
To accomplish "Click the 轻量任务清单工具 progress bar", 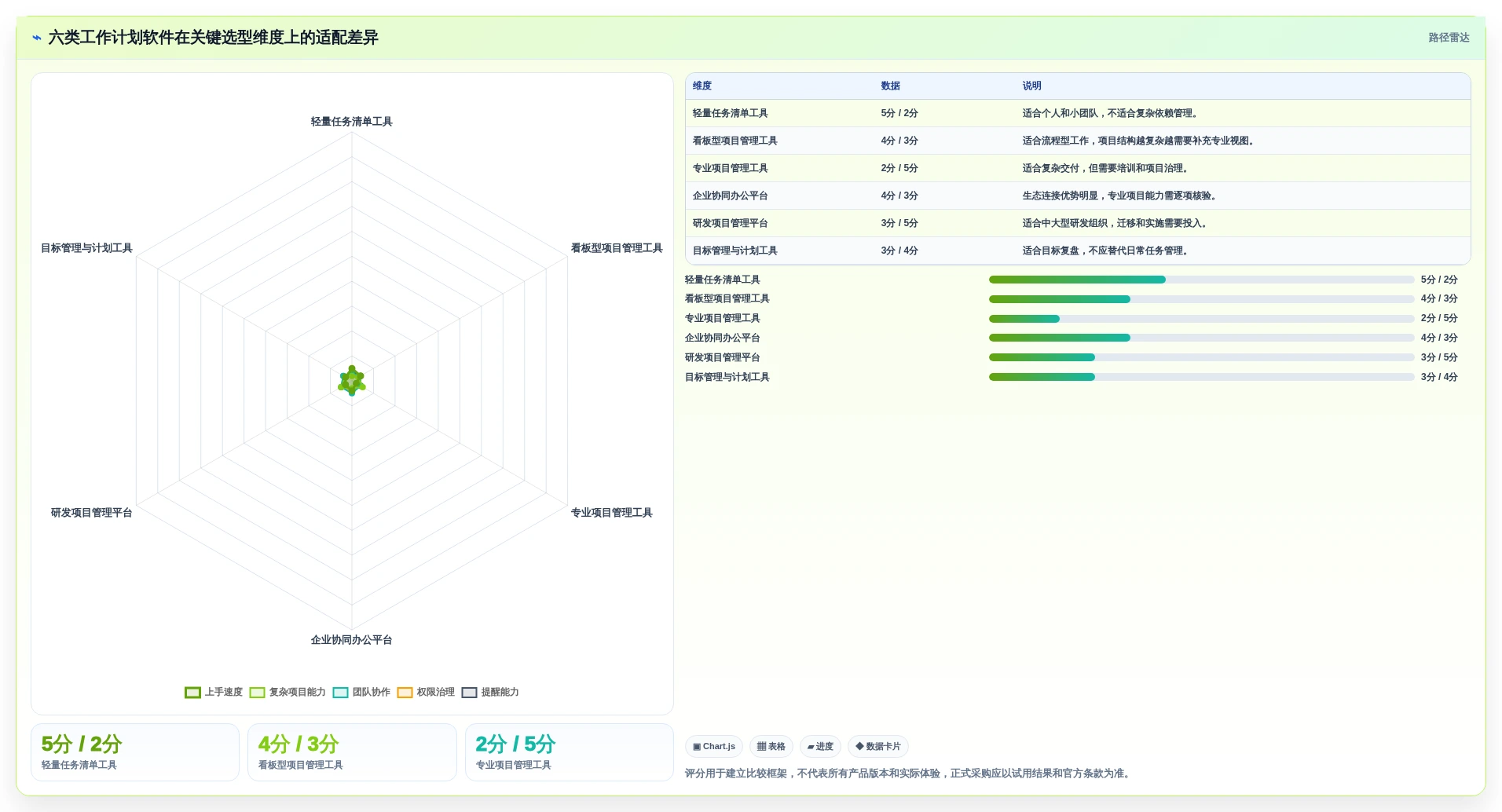I will point(1201,280).
